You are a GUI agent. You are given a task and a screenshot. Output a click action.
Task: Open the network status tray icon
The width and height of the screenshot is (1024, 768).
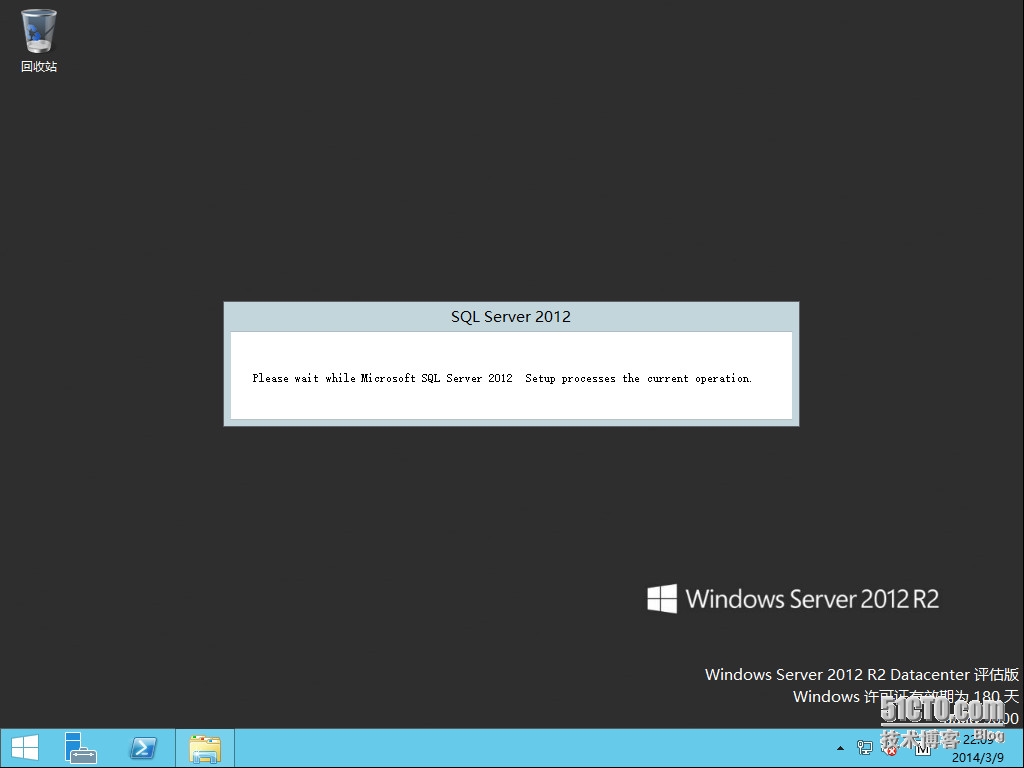coord(865,748)
